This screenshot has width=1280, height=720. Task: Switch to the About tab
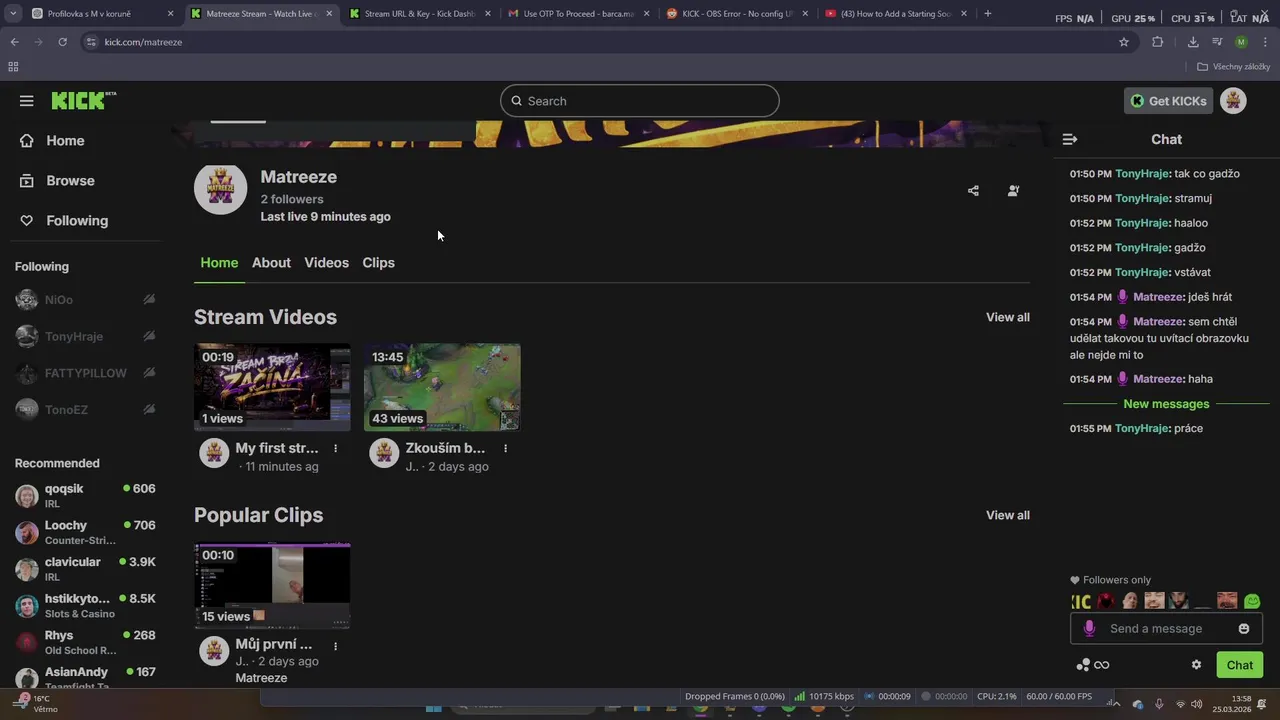271,263
